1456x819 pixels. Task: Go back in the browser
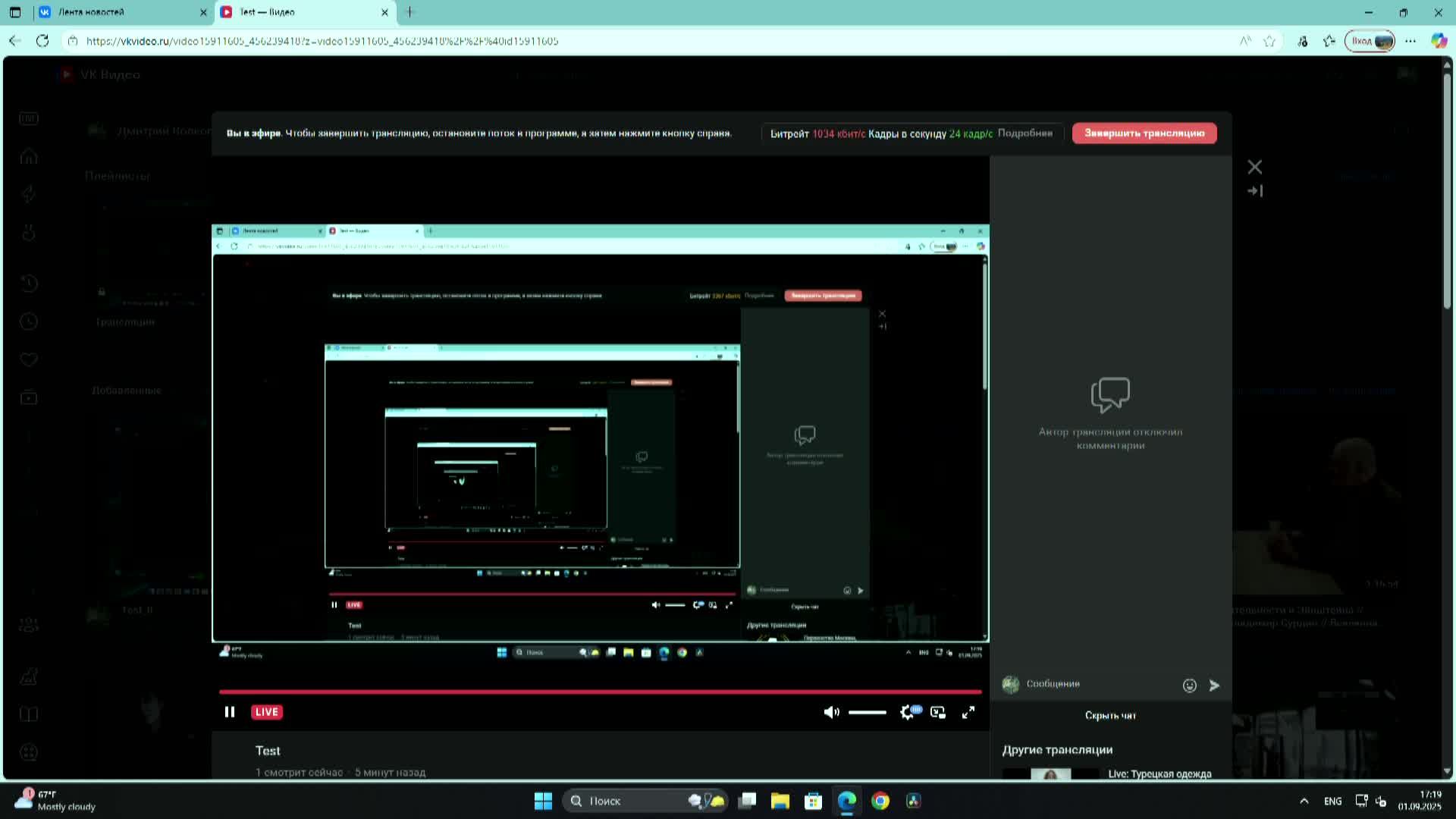click(14, 41)
